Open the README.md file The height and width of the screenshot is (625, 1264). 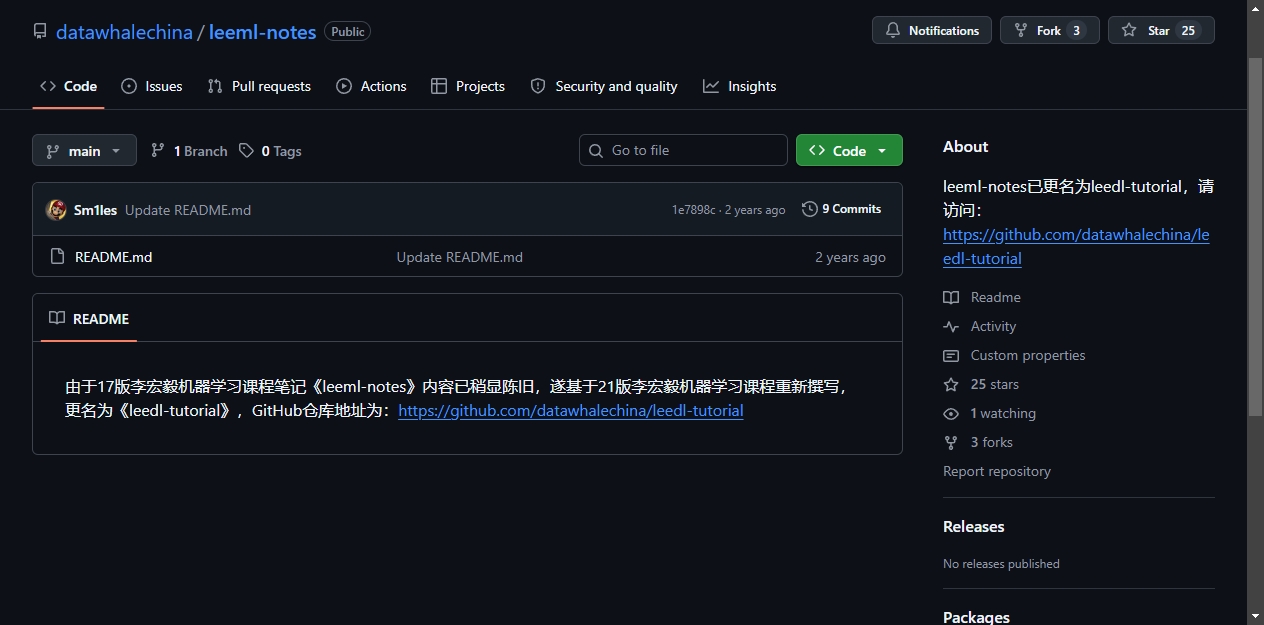click(x=114, y=257)
